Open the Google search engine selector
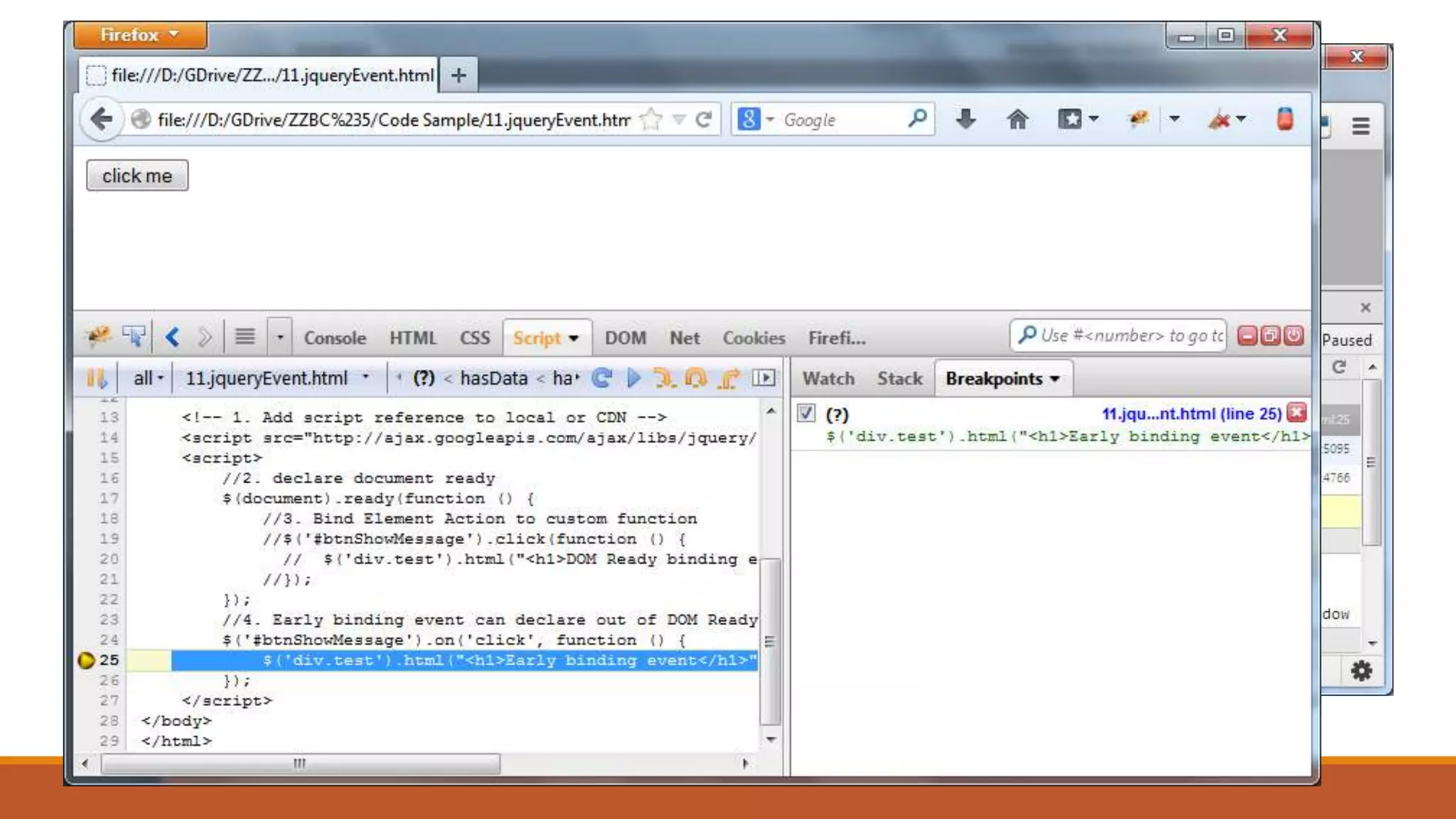 pos(755,119)
